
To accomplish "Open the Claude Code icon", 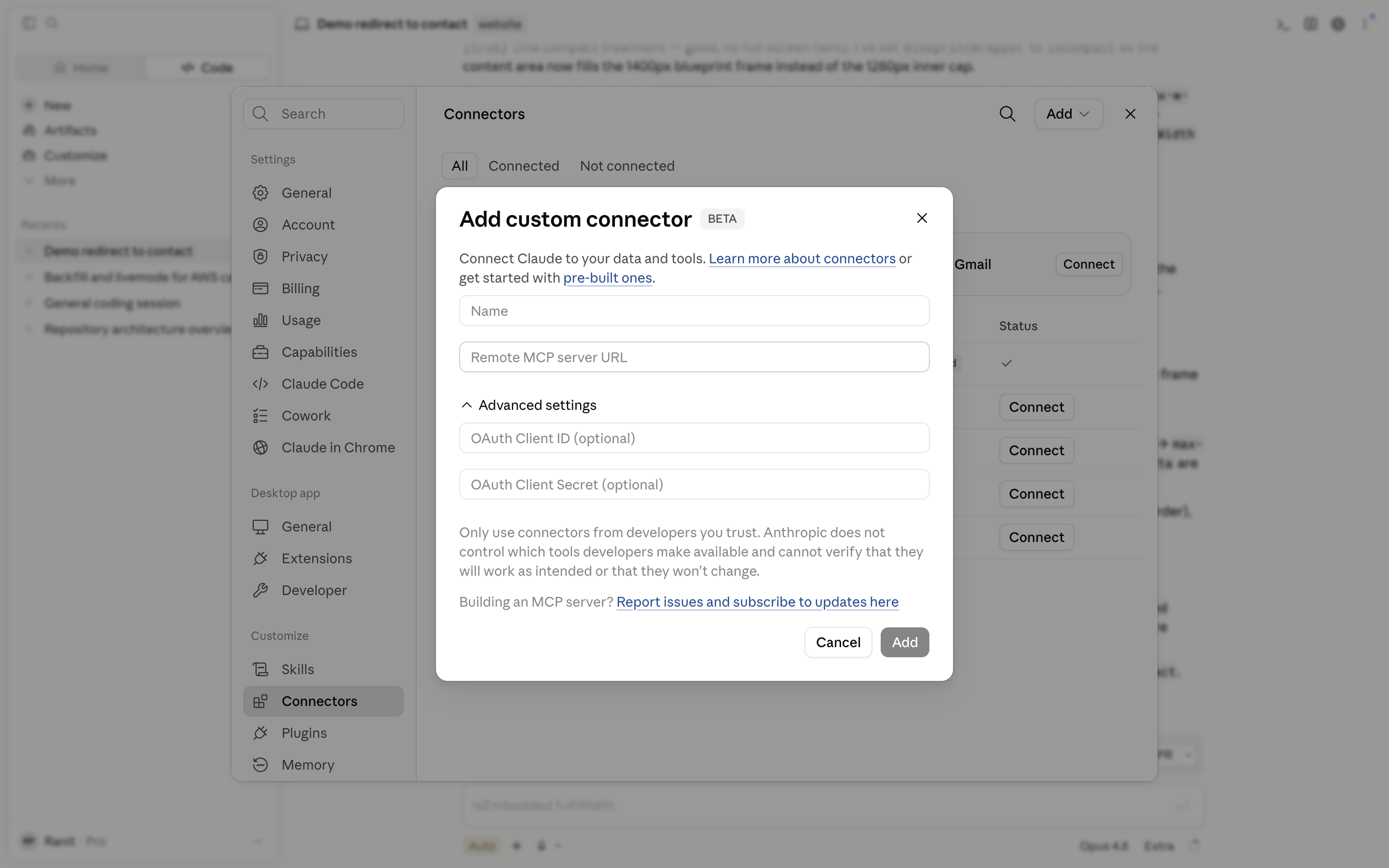I will [x=260, y=384].
